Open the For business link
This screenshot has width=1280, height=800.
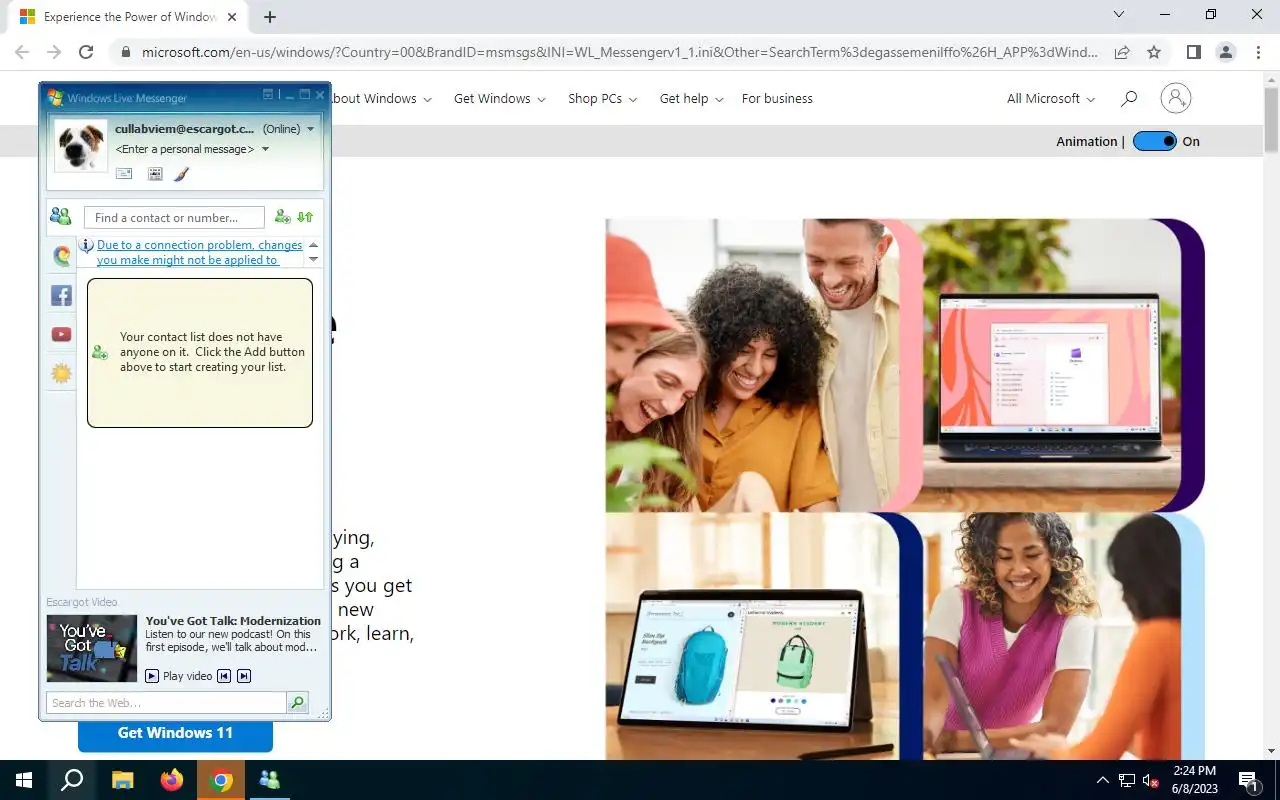point(777,98)
